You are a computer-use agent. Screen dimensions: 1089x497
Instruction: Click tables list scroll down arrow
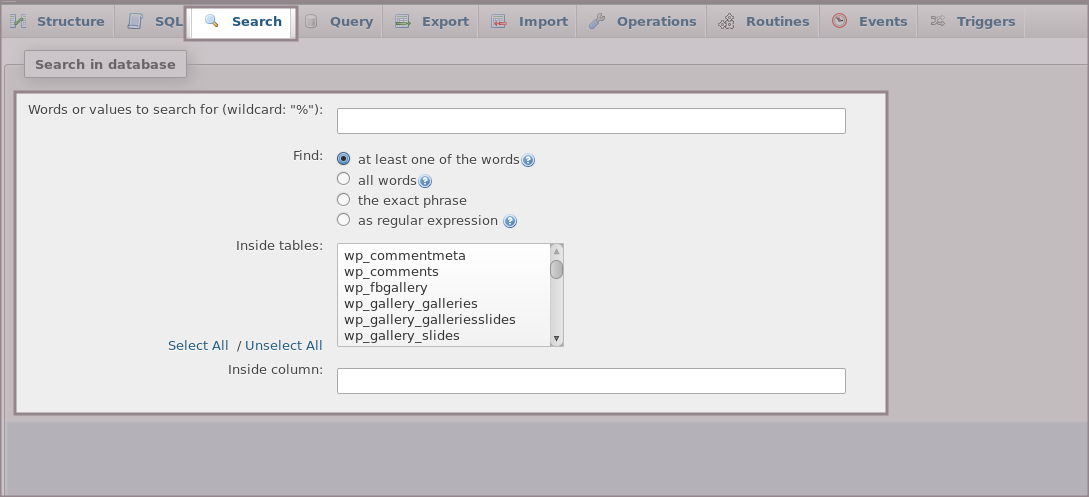coord(557,339)
